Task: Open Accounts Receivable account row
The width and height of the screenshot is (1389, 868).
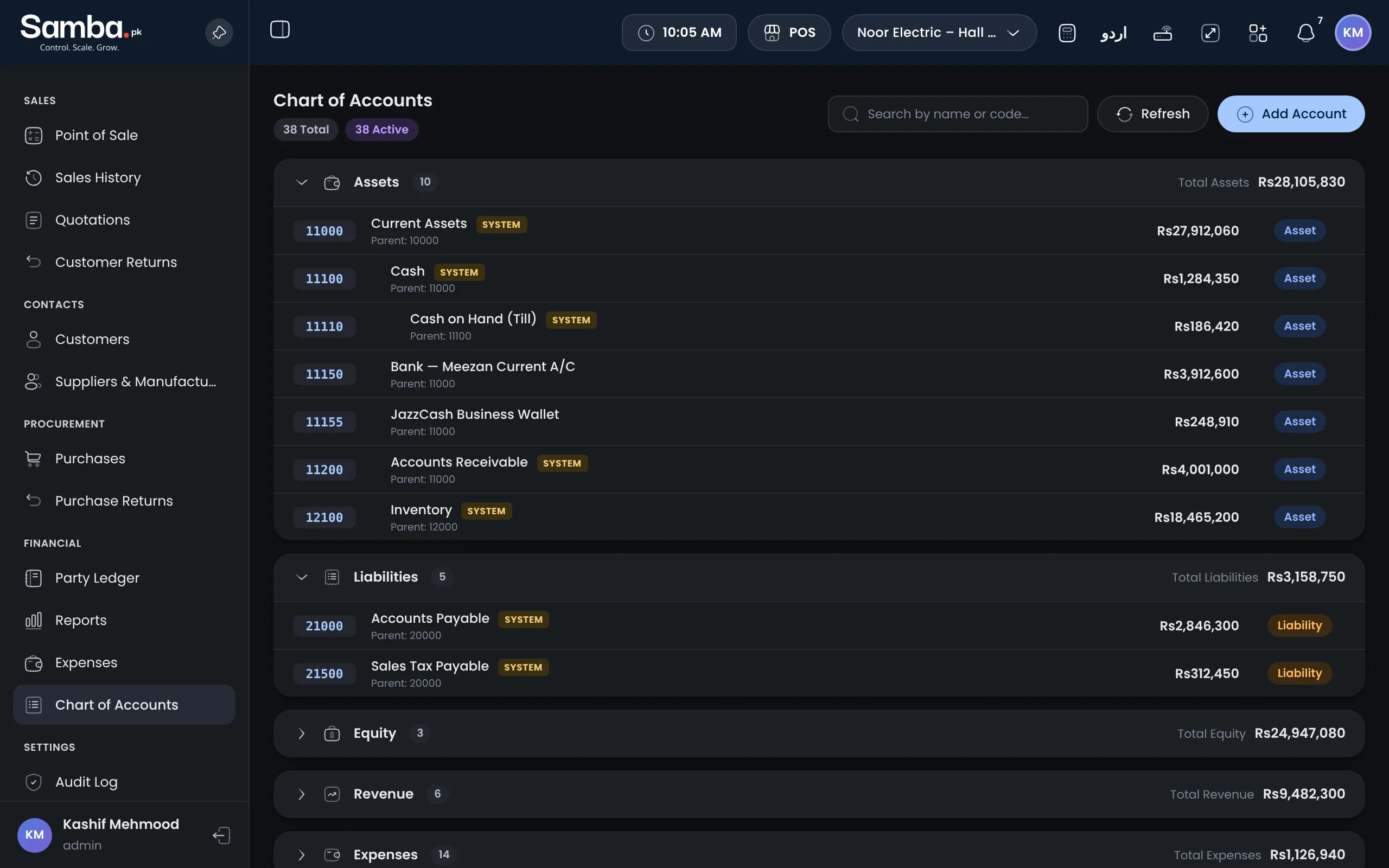Action: [818, 469]
